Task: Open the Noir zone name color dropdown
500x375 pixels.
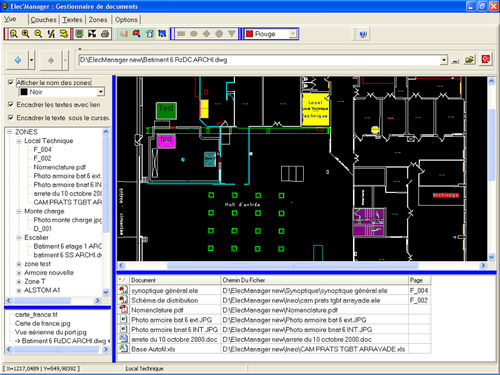Action: (x=101, y=92)
